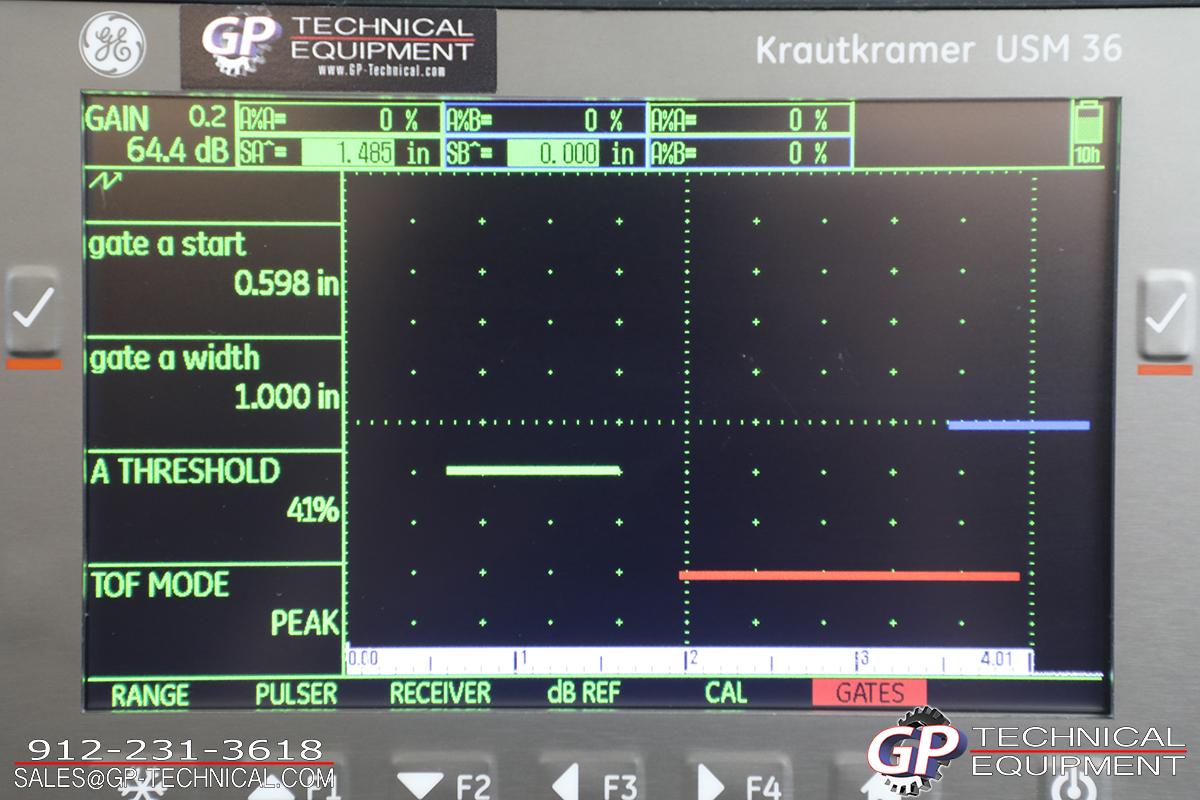Click the A%A= reading beside the battery

[750, 120]
